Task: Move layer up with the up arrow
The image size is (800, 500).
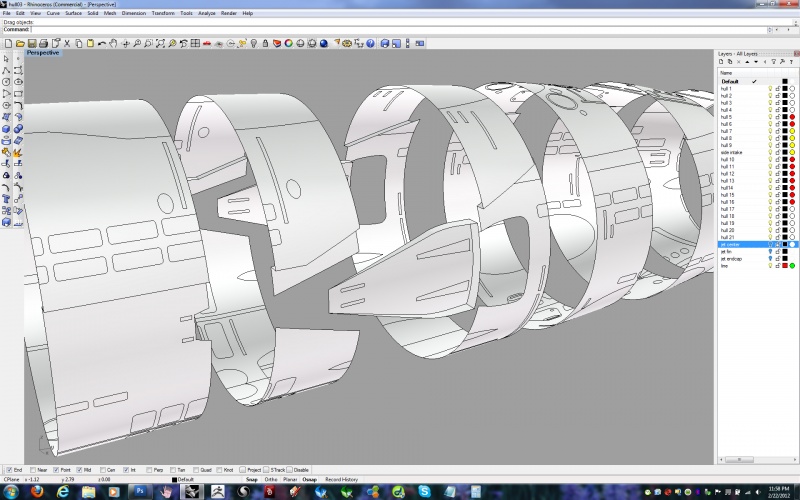Action: tap(747, 62)
